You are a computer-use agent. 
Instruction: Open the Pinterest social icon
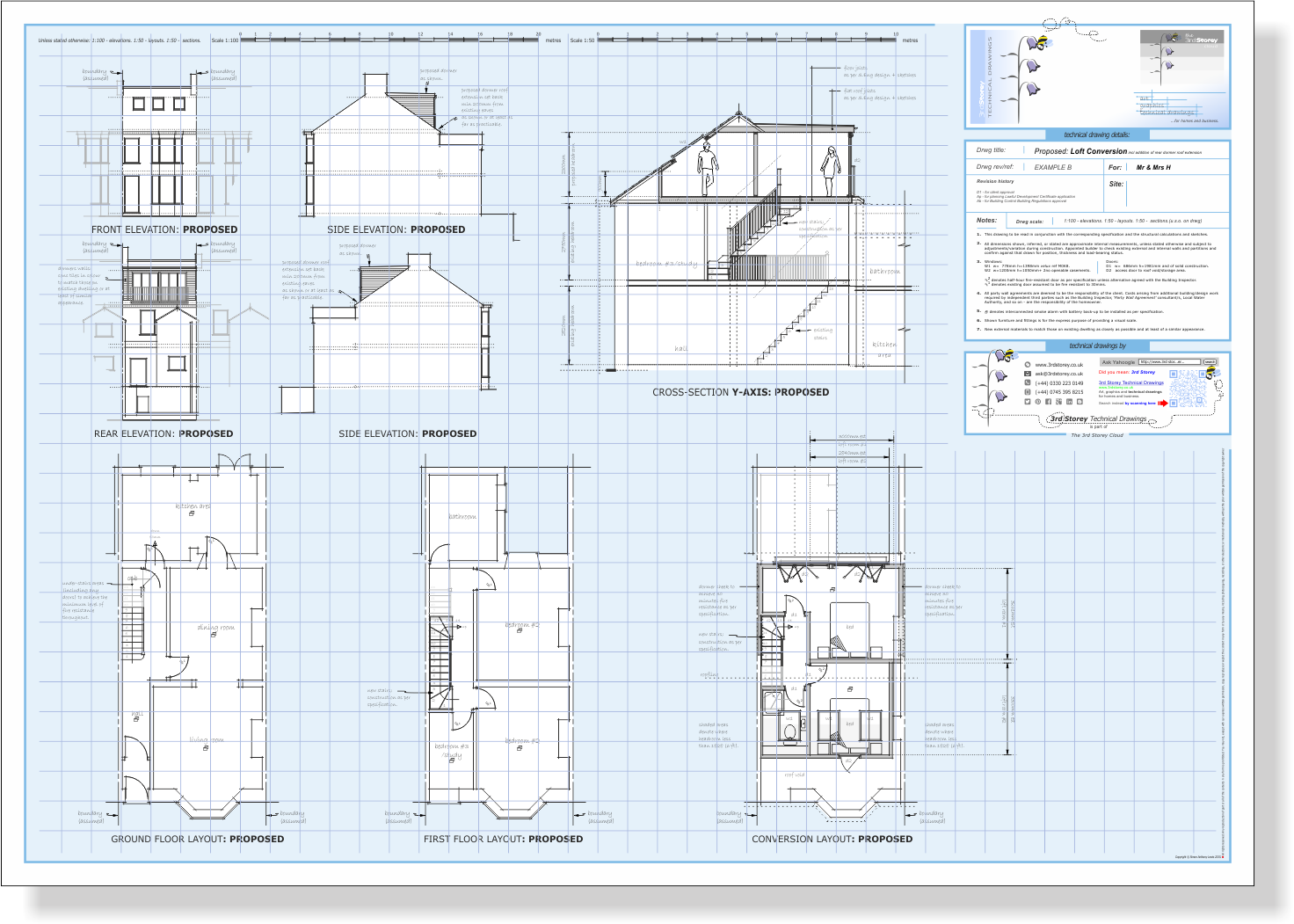tap(1037, 402)
